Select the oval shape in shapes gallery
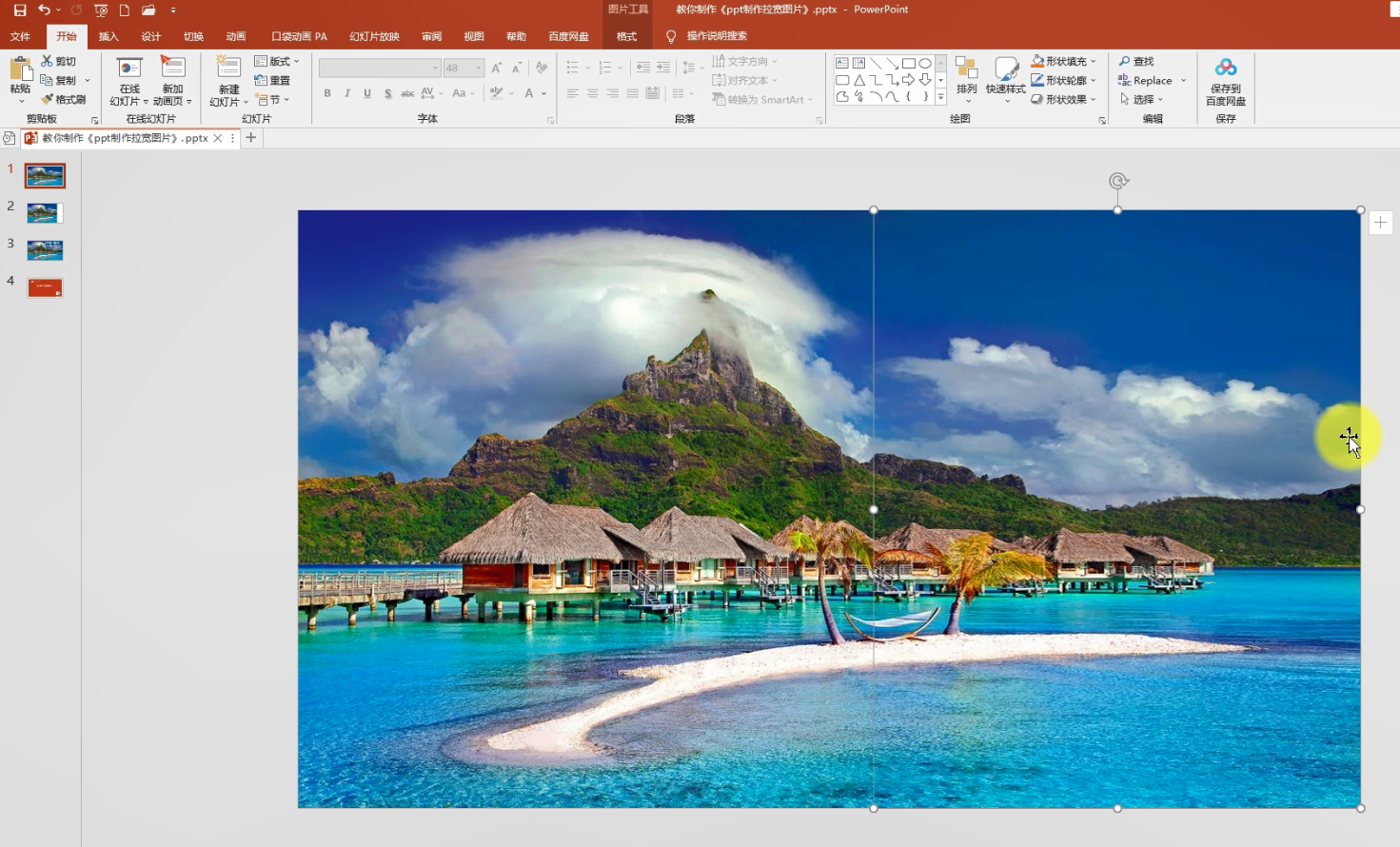This screenshot has height=847, width=1400. (x=924, y=64)
